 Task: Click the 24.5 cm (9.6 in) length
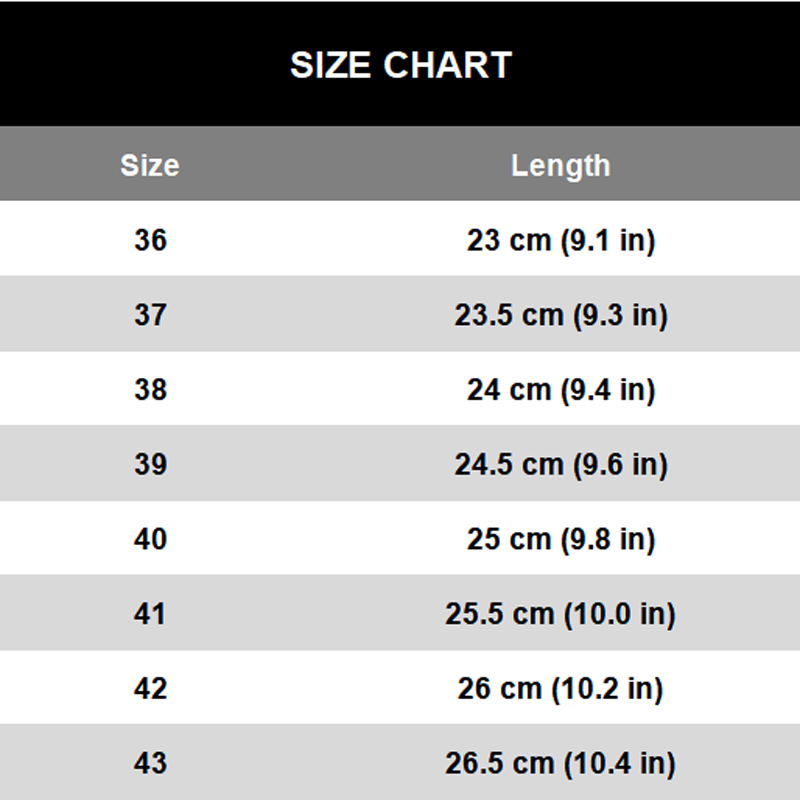[560, 464]
